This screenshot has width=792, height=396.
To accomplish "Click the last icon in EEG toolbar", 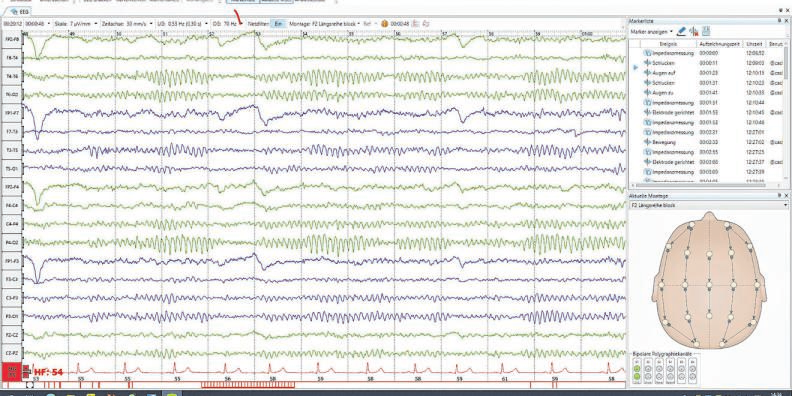I will [x=426, y=23].
